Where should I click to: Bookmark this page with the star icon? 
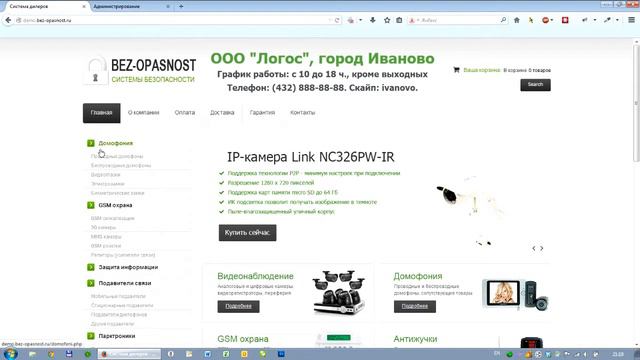[x=387, y=20]
